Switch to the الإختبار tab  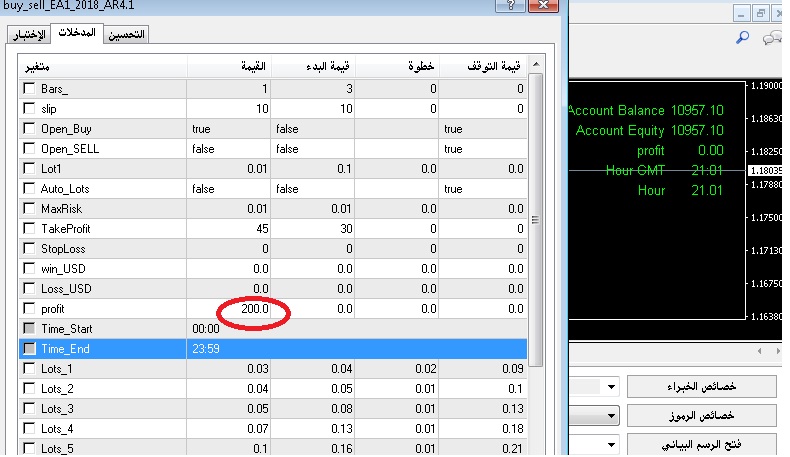[28, 35]
